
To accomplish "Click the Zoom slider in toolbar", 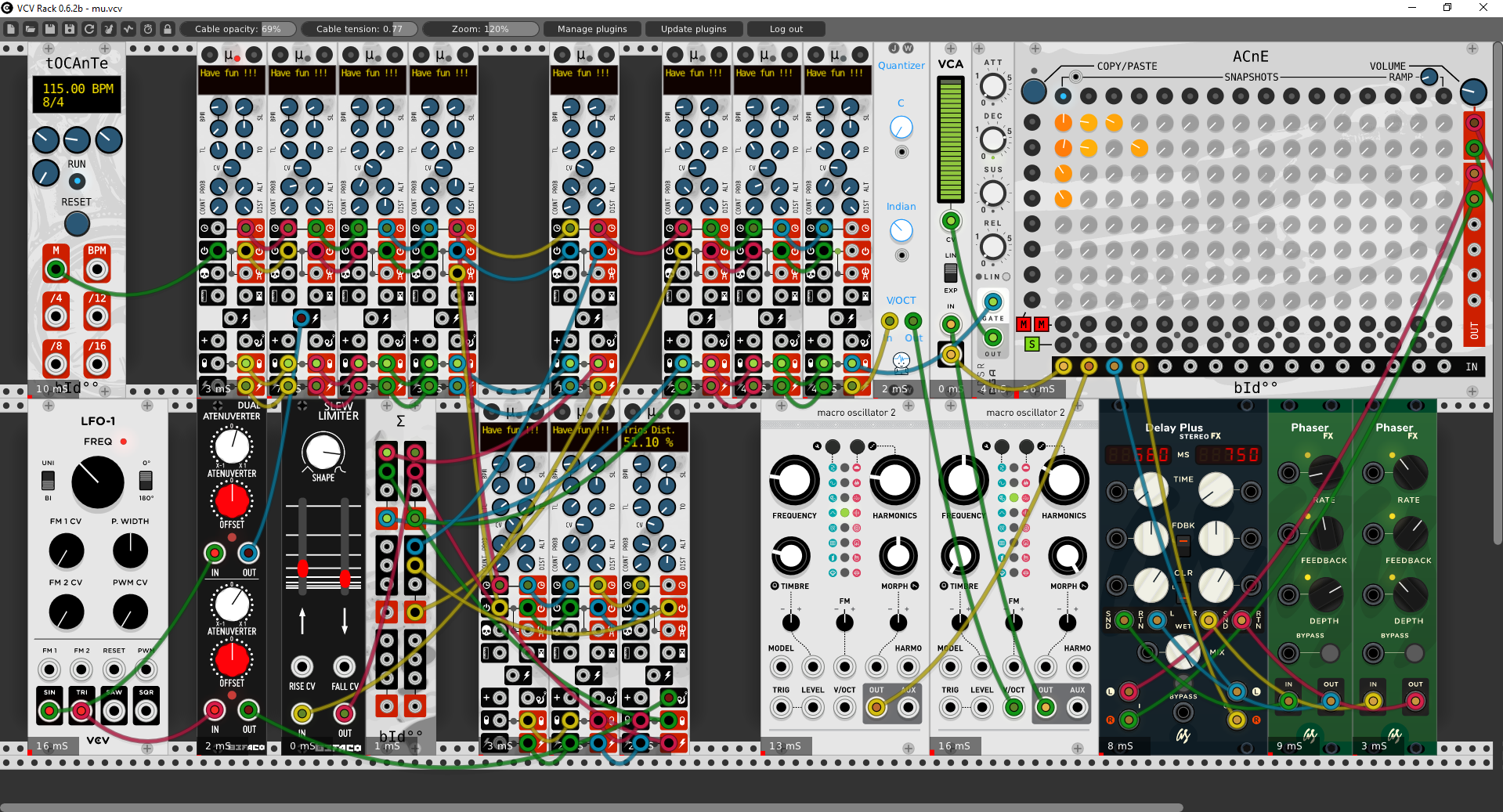I will coord(480,29).
